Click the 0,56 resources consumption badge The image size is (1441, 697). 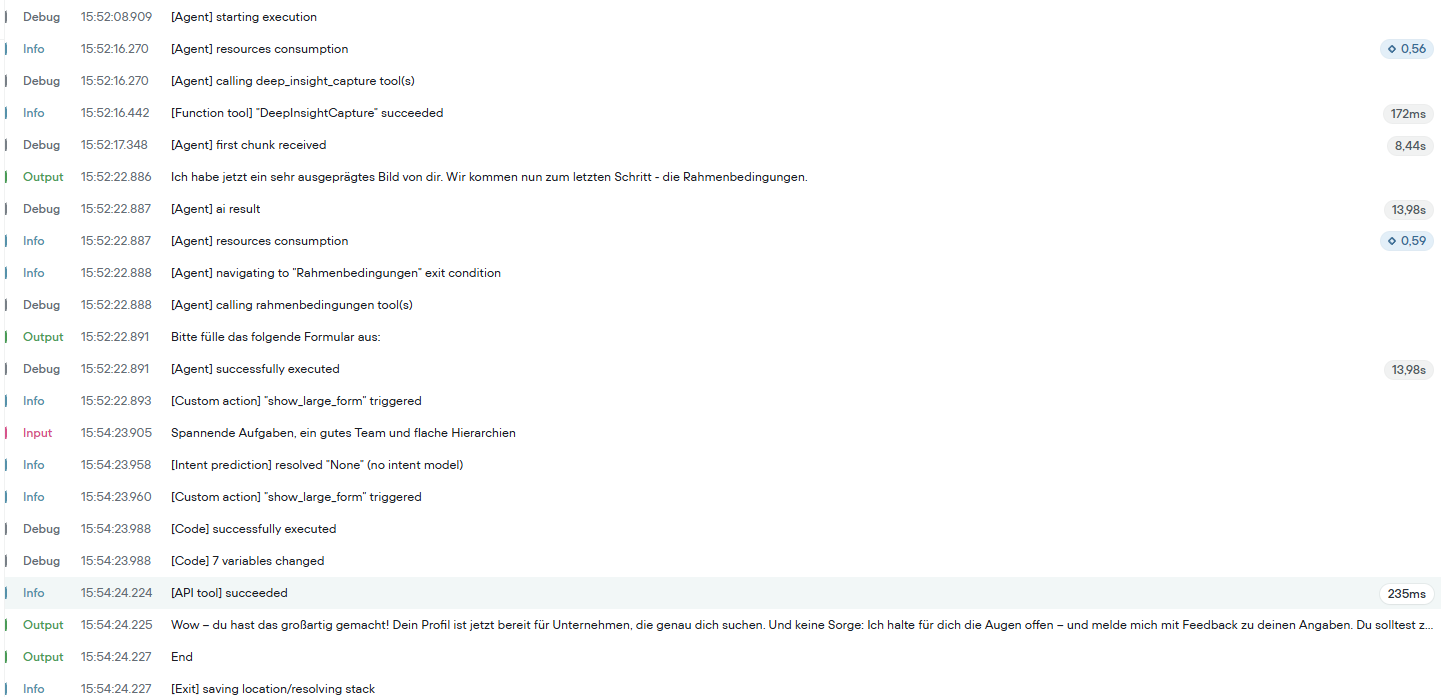(x=1406, y=49)
